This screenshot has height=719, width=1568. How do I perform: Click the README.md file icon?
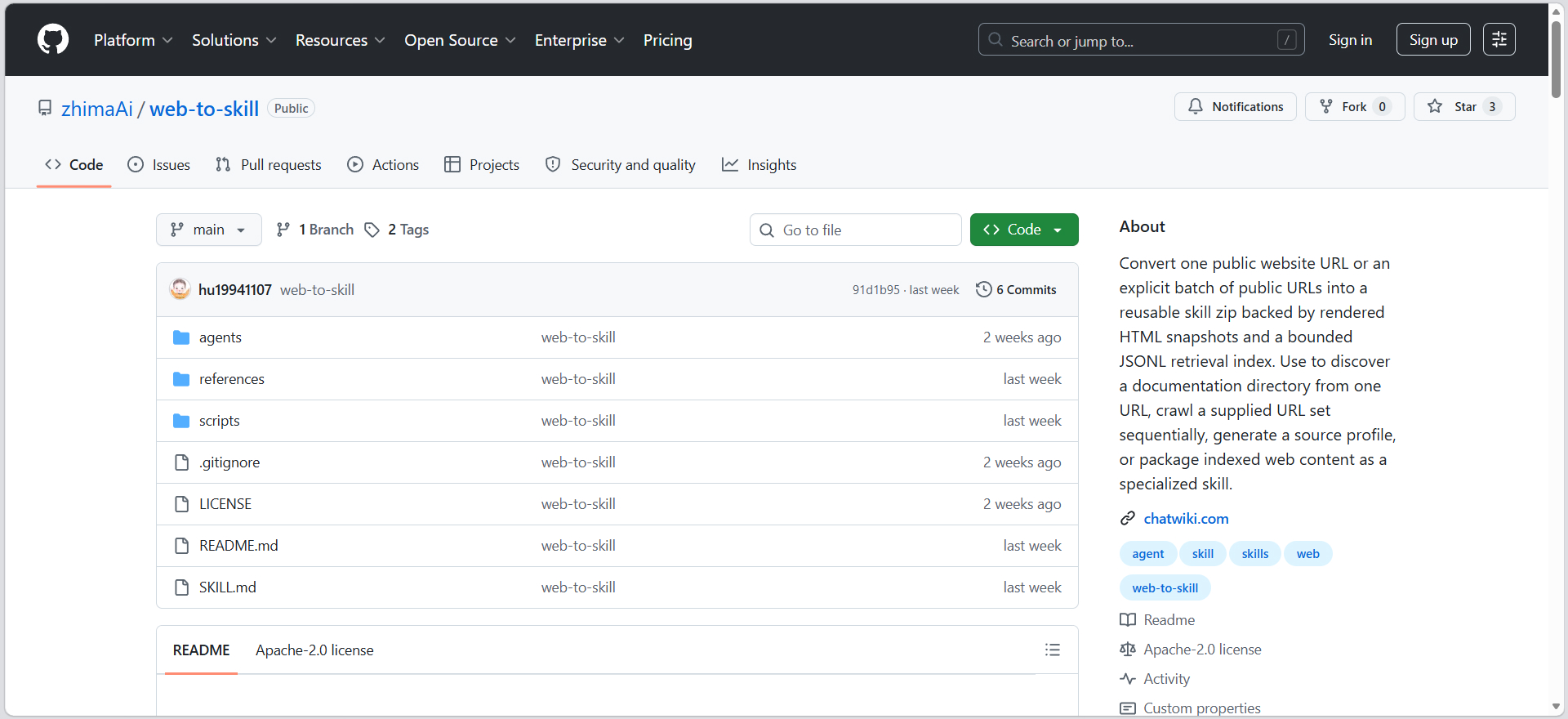click(x=182, y=546)
